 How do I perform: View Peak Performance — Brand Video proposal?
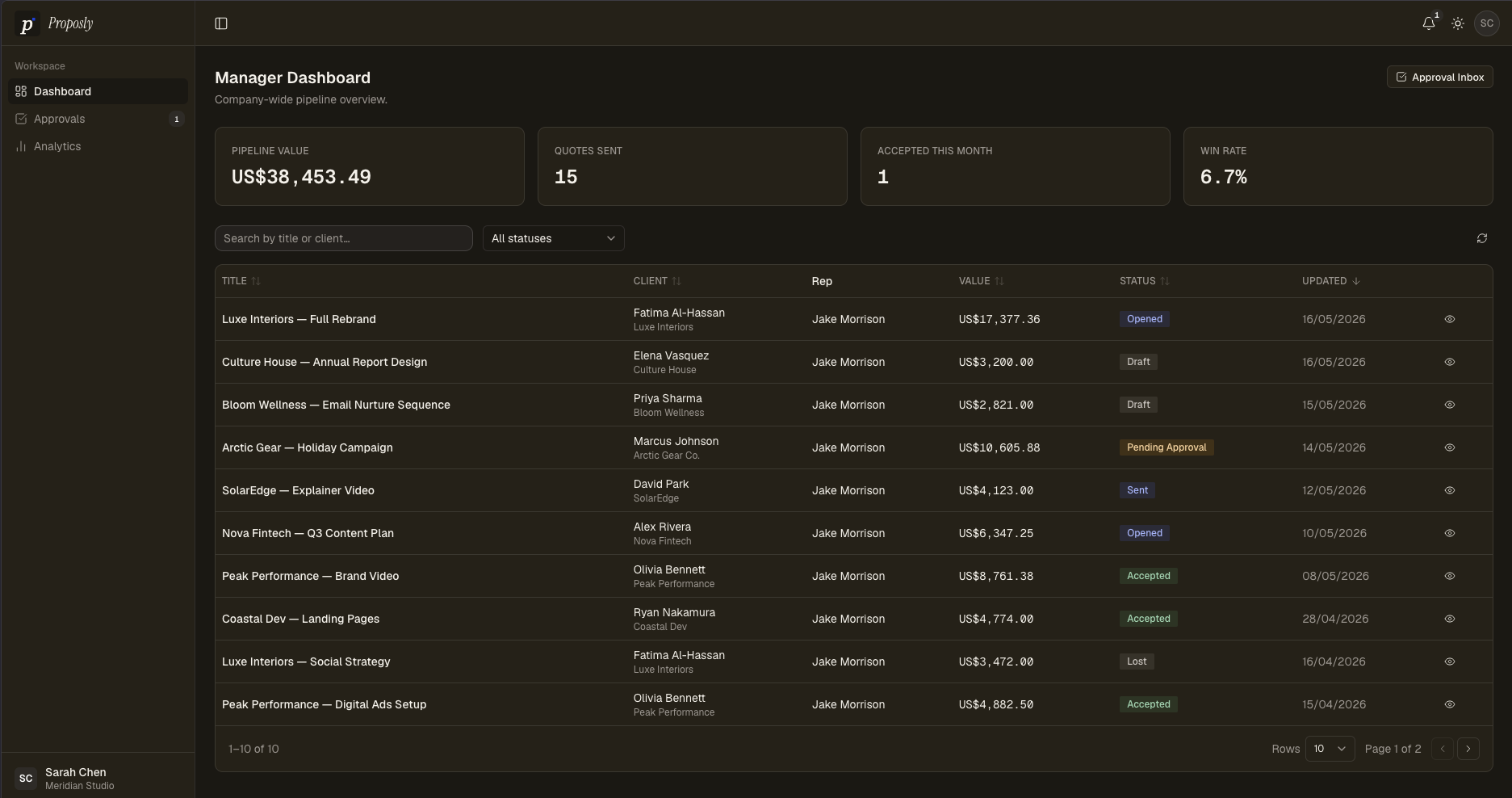pos(1450,576)
